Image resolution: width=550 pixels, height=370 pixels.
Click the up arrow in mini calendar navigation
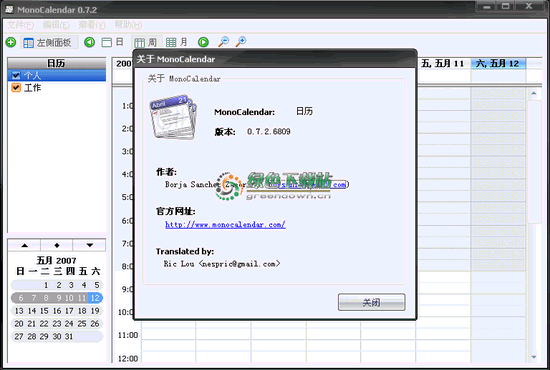pos(25,245)
